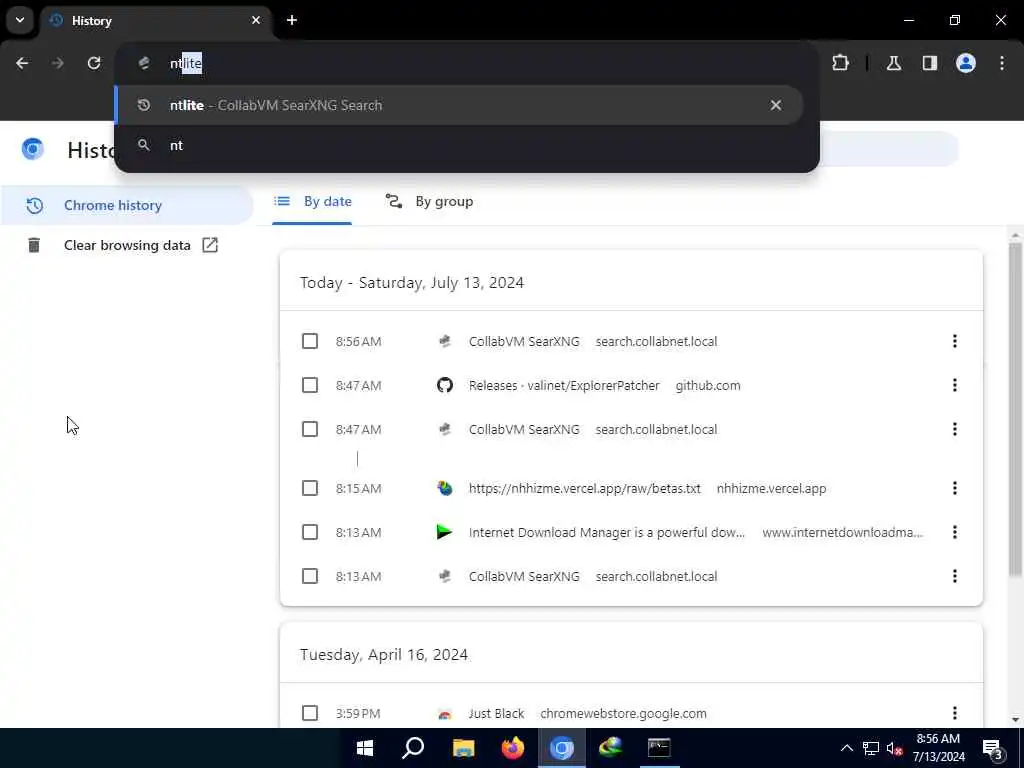The image size is (1024, 768).
Task: Open 8:56 AM CollabVM SearXNG link
Action: (x=524, y=342)
